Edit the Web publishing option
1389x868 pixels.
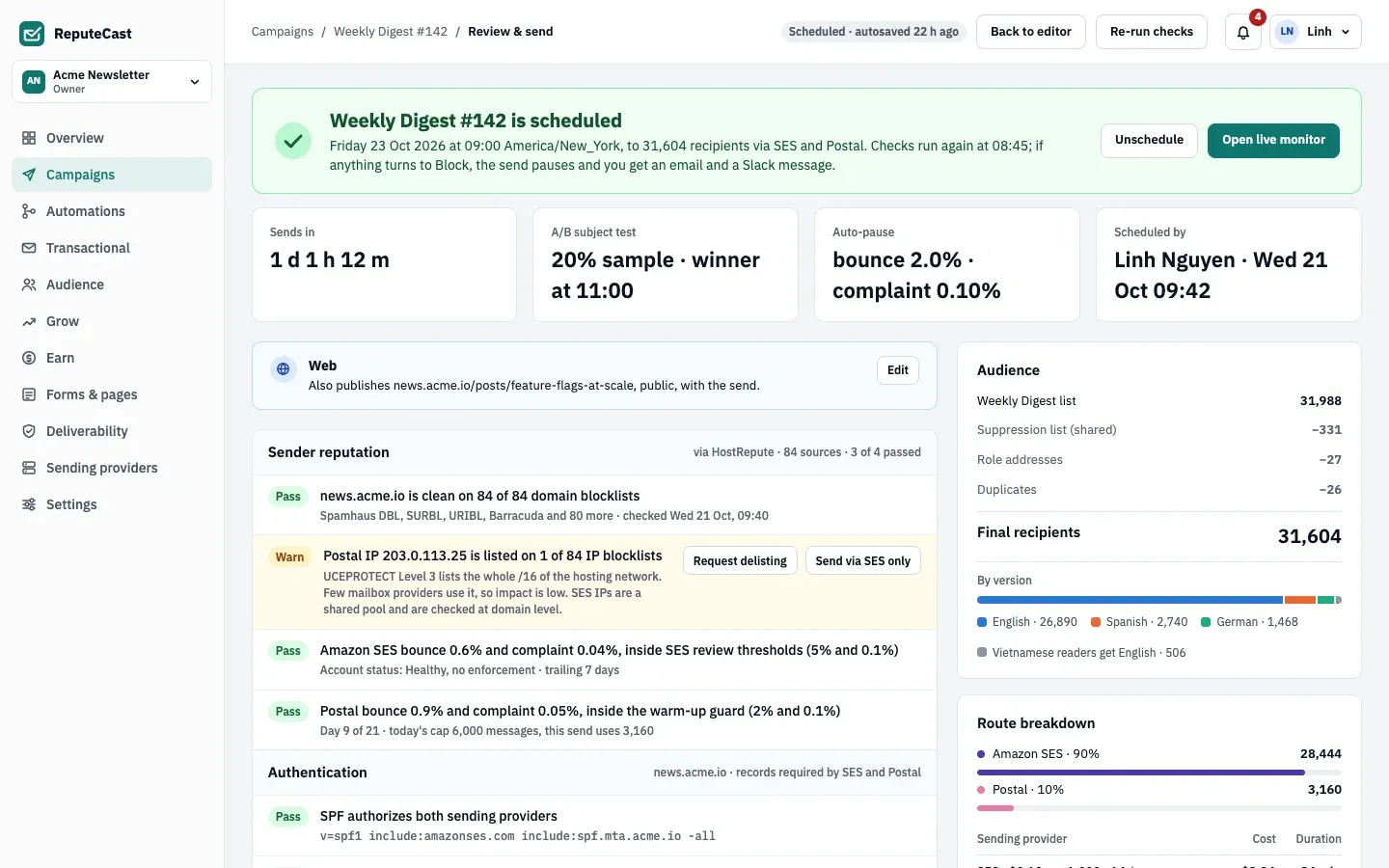(898, 370)
